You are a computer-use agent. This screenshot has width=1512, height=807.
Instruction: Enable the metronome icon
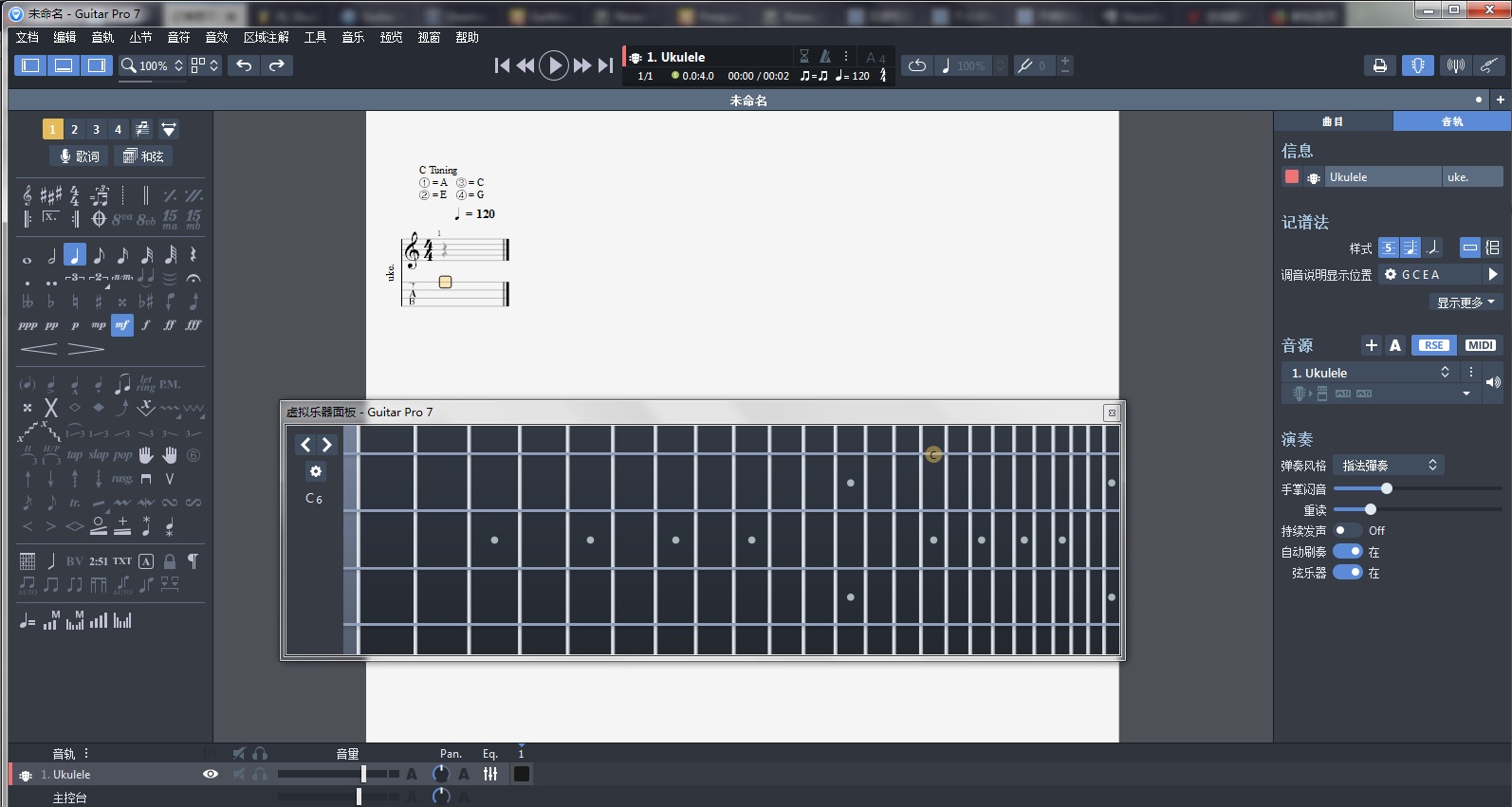point(825,57)
